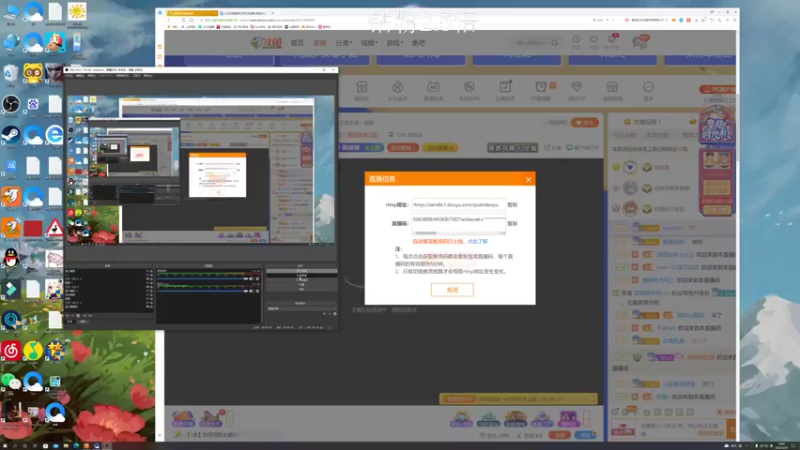Copy the rtmp address with 复制
This screenshot has height=450, width=800.
[x=512, y=205]
